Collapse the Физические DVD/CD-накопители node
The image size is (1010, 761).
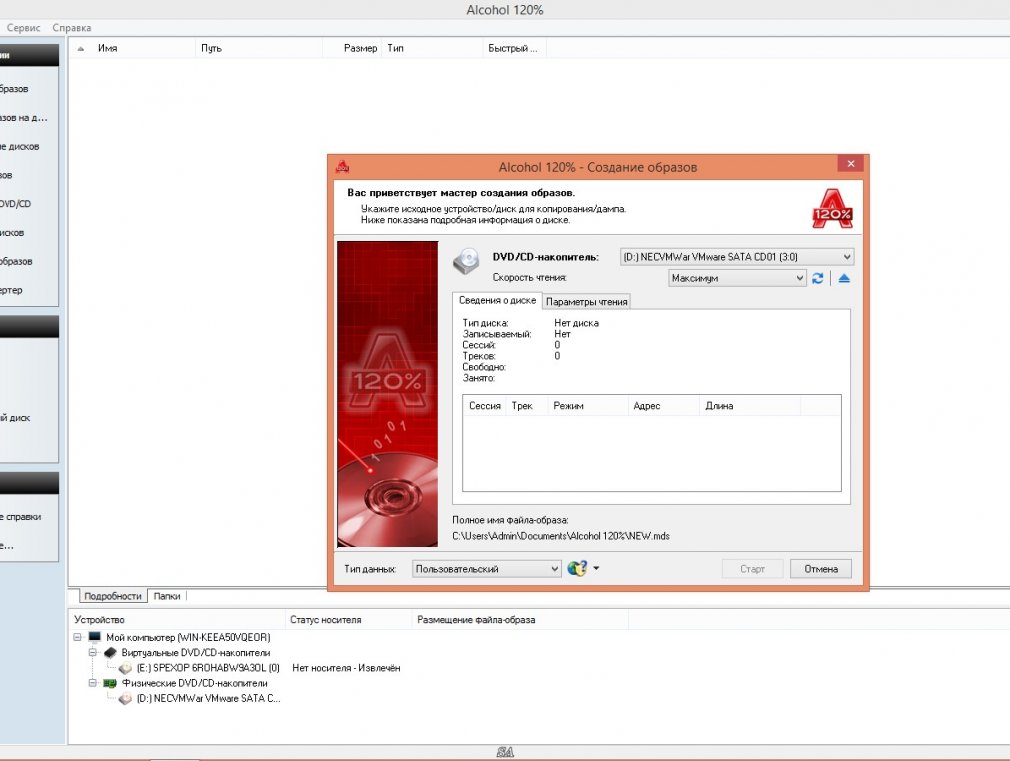point(93,683)
